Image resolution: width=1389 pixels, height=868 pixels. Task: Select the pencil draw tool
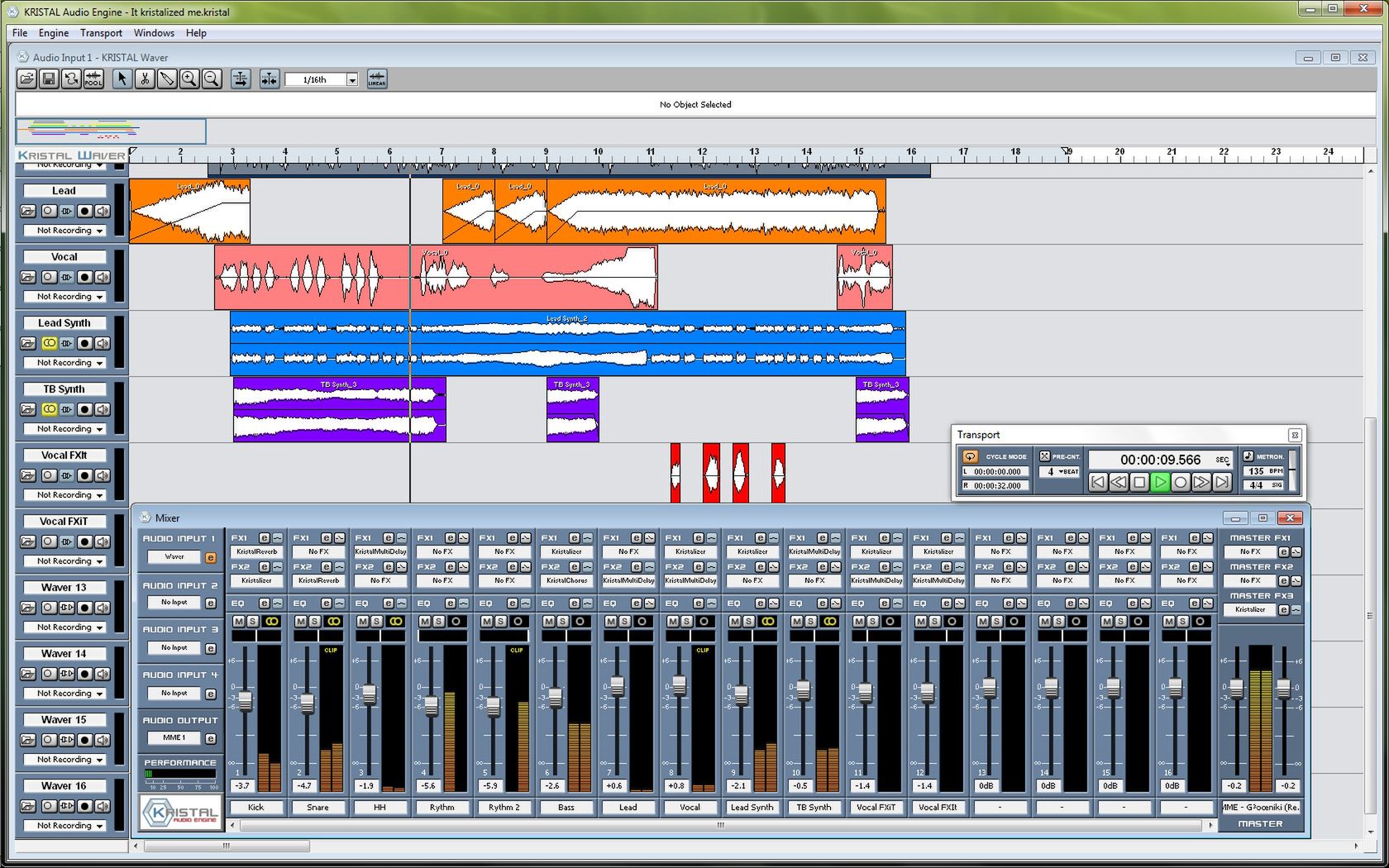click(167, 79)
